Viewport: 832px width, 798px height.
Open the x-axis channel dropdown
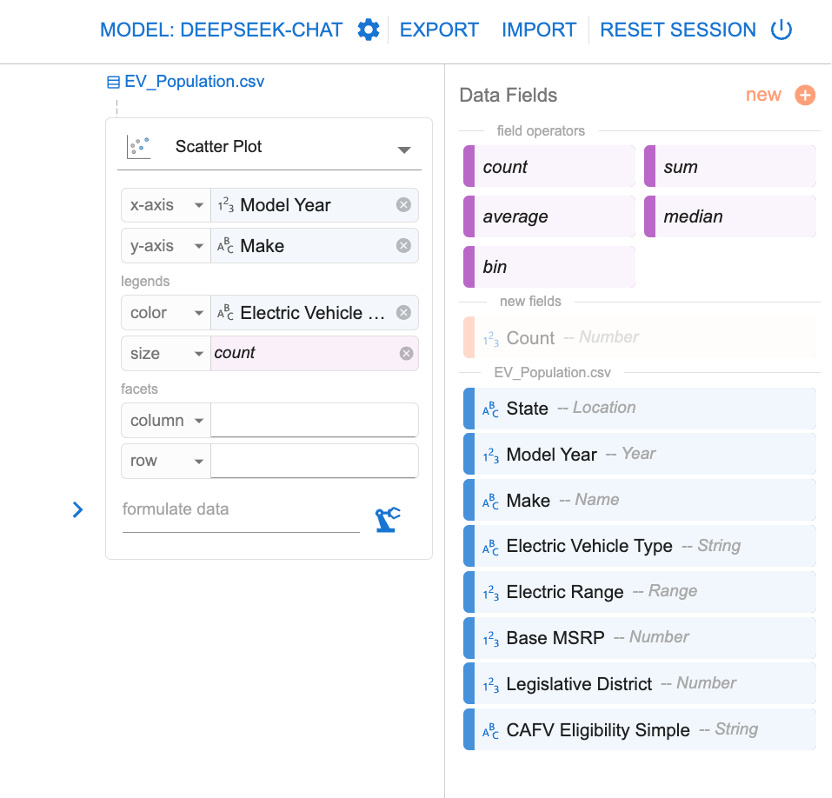(165, 205)
